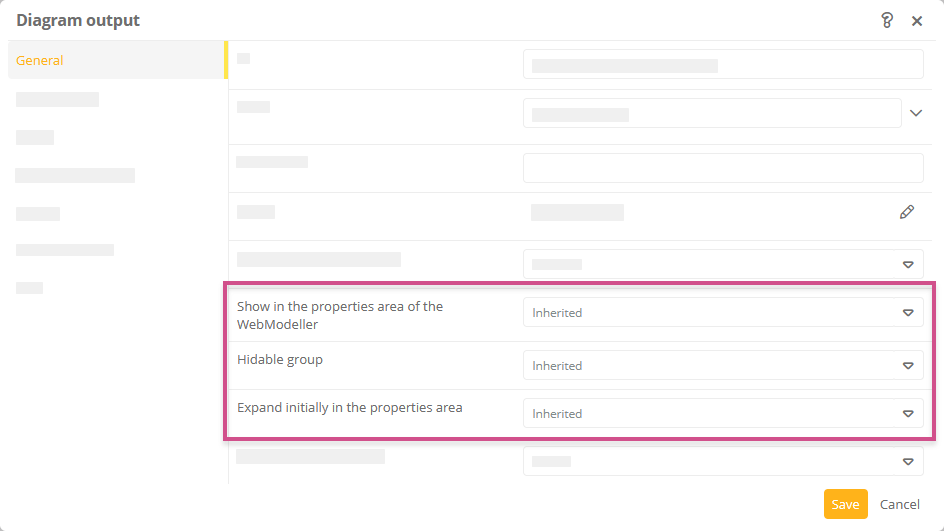Close the Diagram output dialog
Viewport: 944px width, 531px height.
pos(917,20)
